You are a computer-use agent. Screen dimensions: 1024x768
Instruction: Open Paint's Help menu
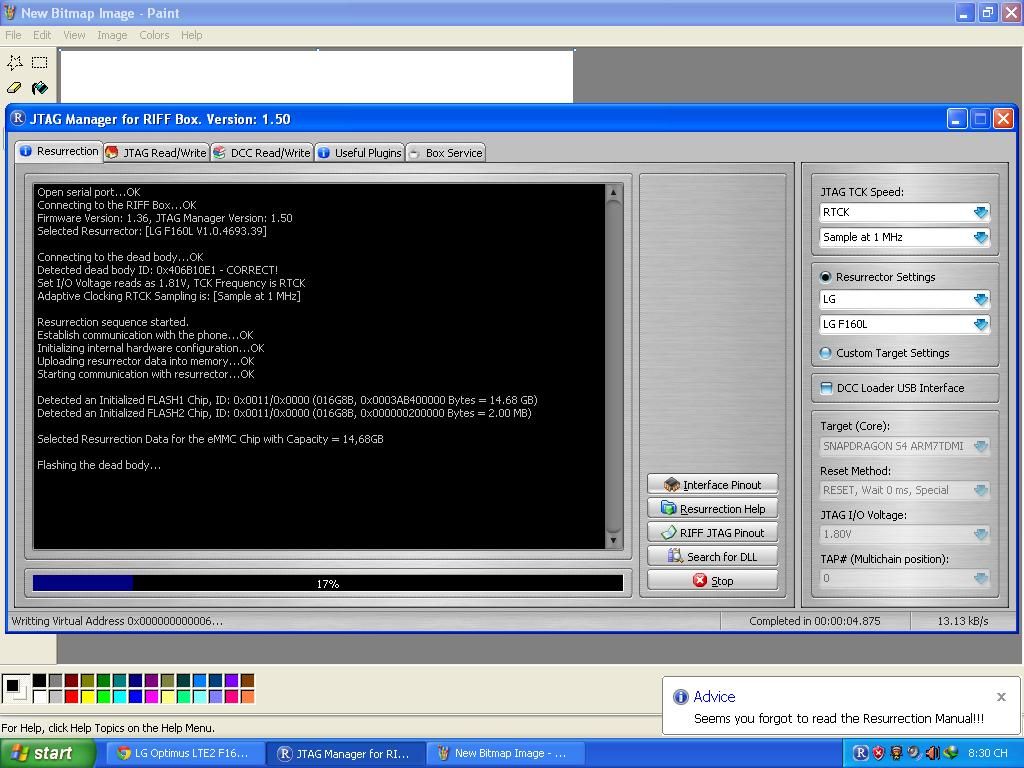pyautogui.click(x=191, y=35)
